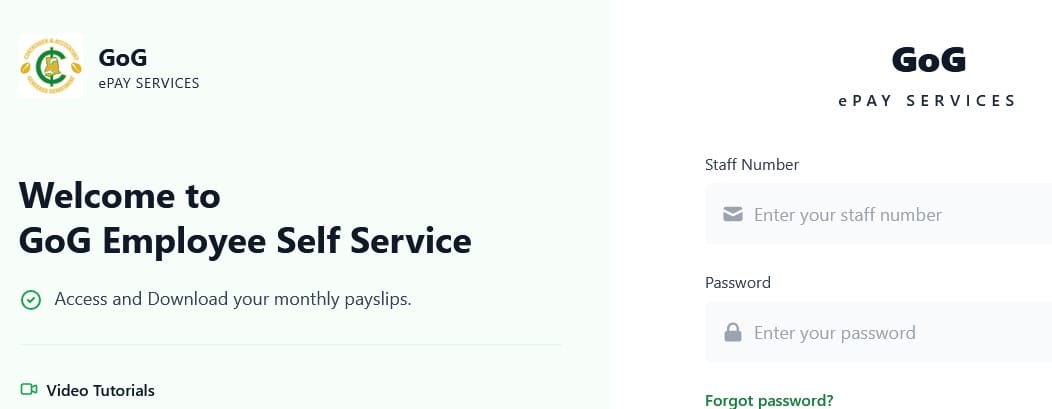Viewport: 1052px width, 409px height.
Task: Click the GoG crest logo image
Action: (50, 67)
